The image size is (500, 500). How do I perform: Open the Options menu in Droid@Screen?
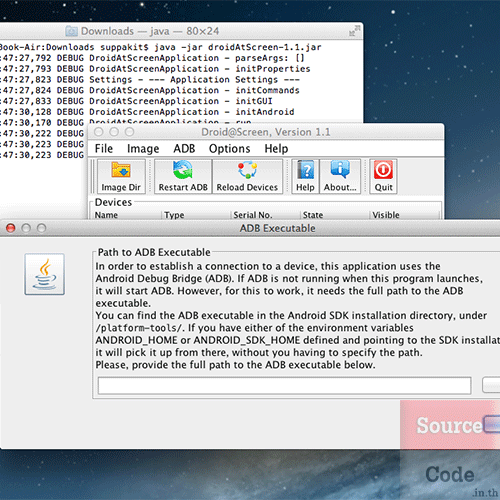[x=229, y=148]
